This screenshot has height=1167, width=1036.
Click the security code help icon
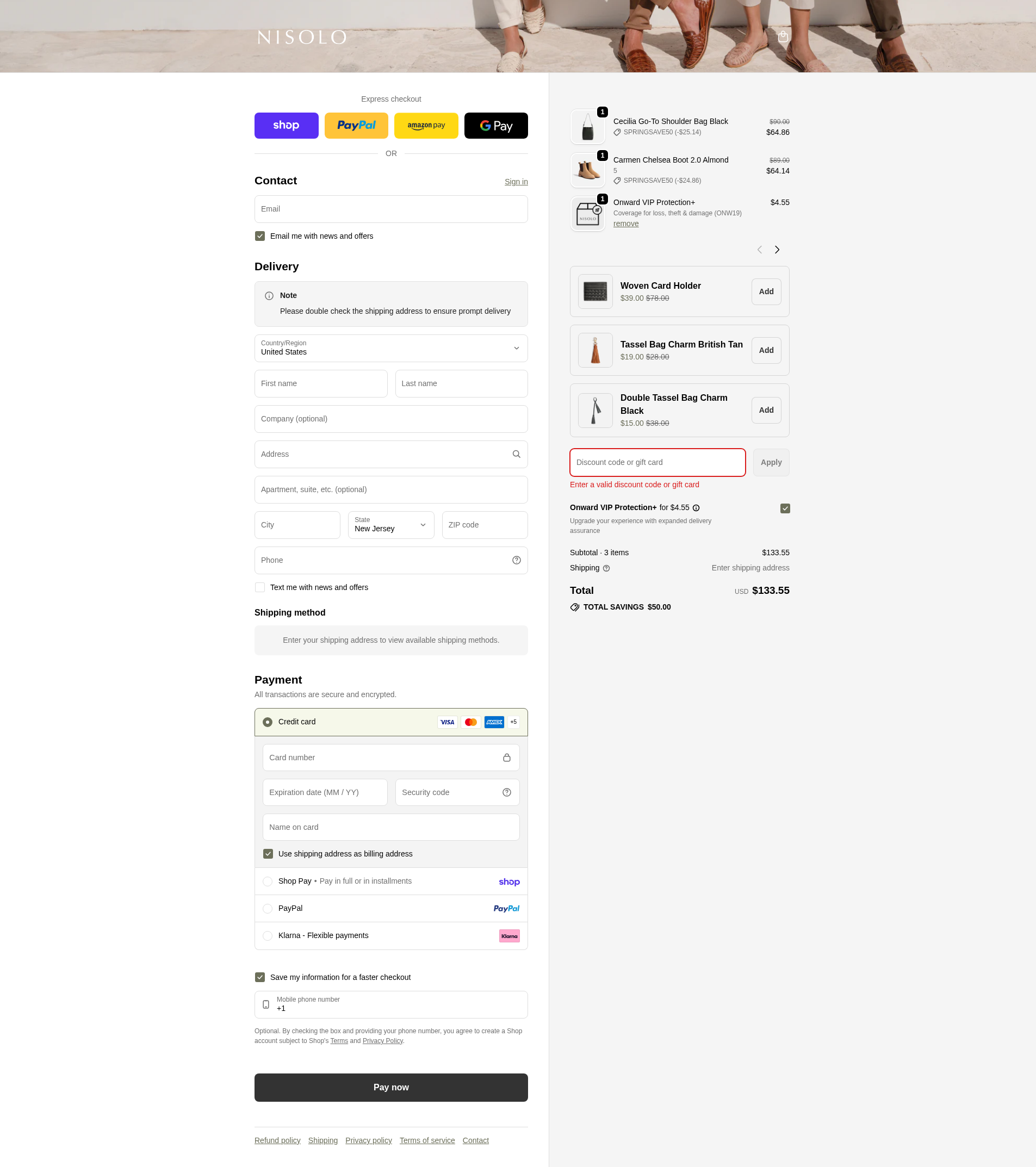coord(506,792)
